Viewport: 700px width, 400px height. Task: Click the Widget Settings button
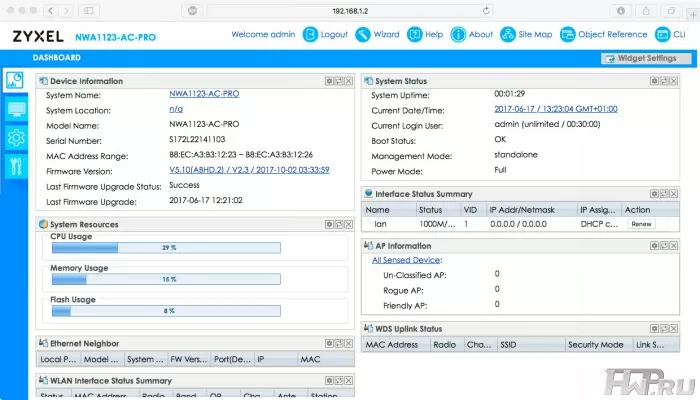(x=646, y=58)
